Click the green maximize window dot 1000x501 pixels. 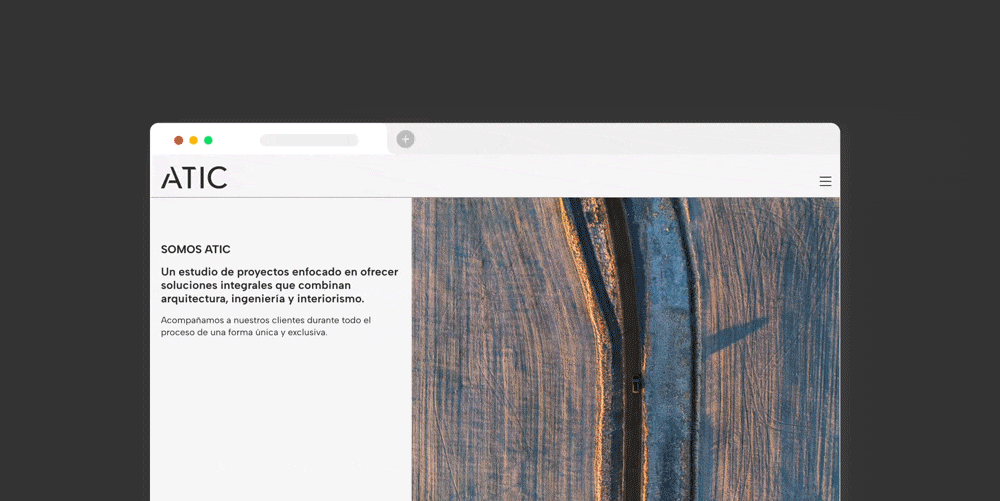208,140
